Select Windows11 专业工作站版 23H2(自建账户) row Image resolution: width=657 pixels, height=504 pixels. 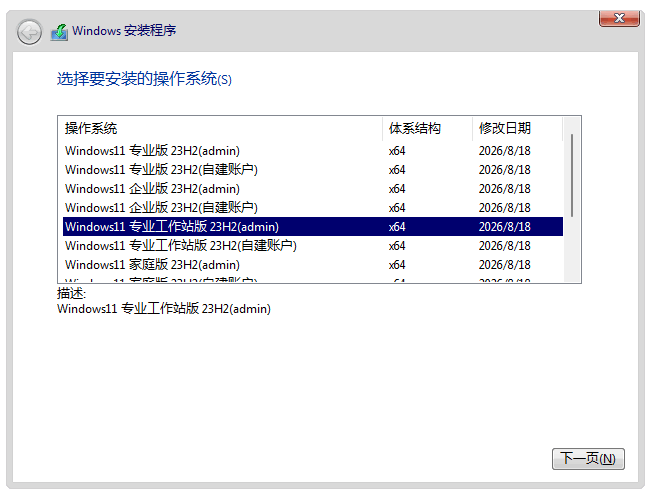coord(313,246)
